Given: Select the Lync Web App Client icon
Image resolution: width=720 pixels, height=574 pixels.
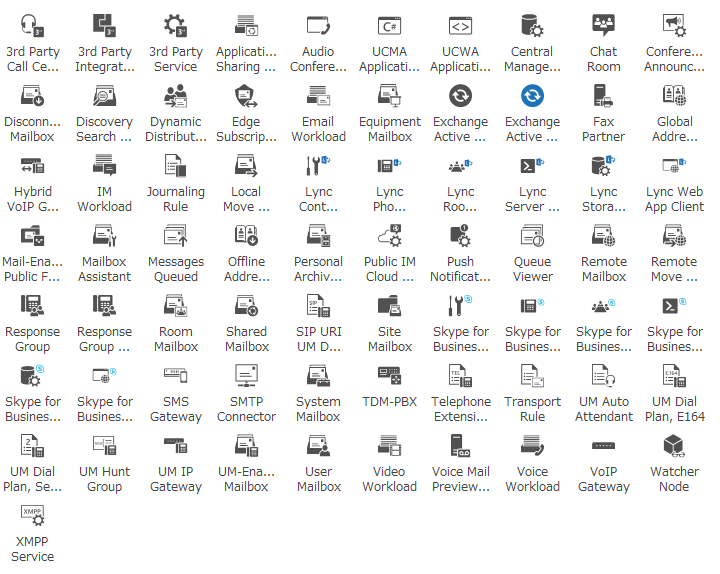Looking at the screenshot, I should pyautogui.click(x=675, y=166).
